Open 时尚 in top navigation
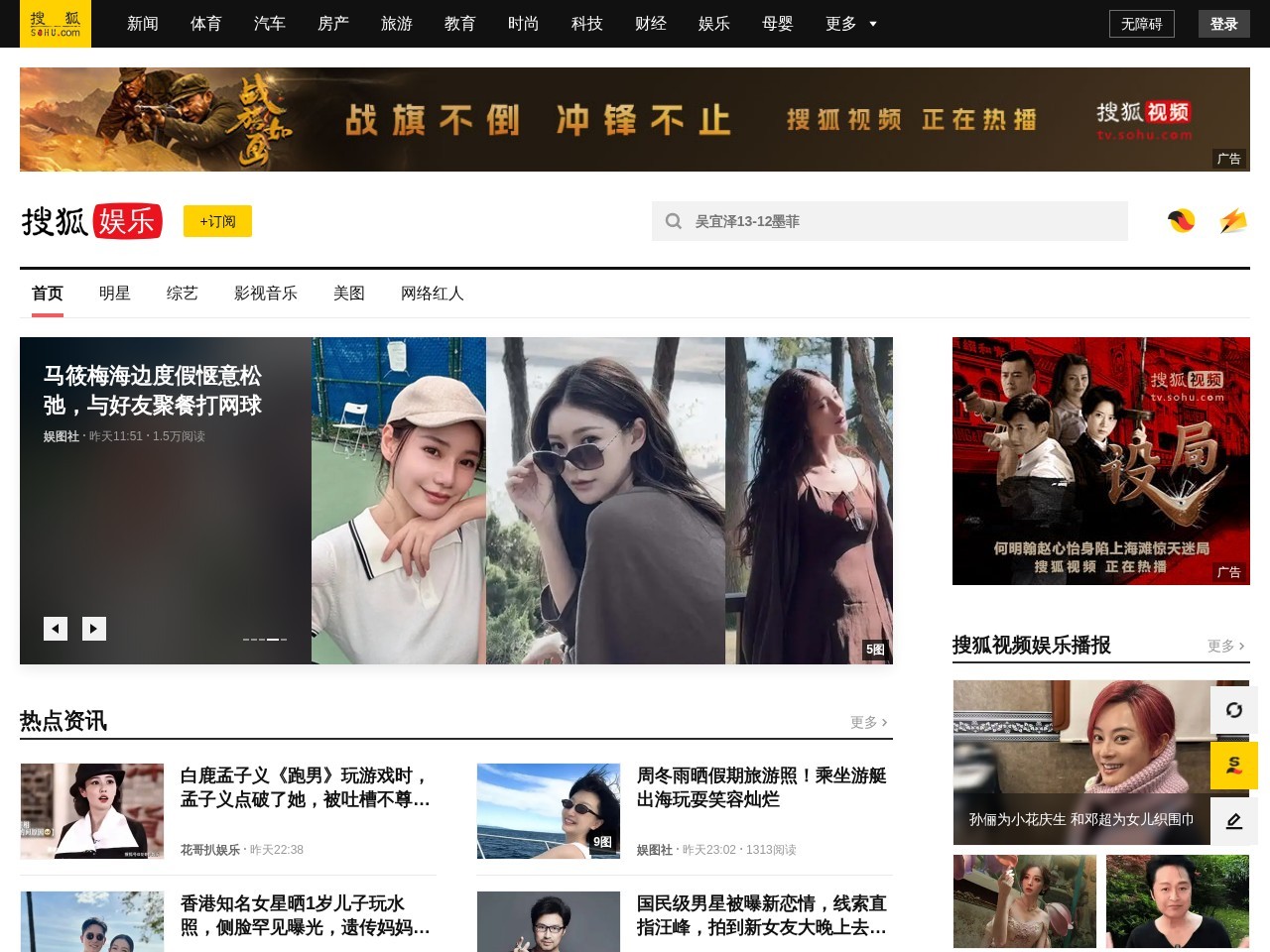The width and height of the screenshot is (1270, 952). (524, 24)
